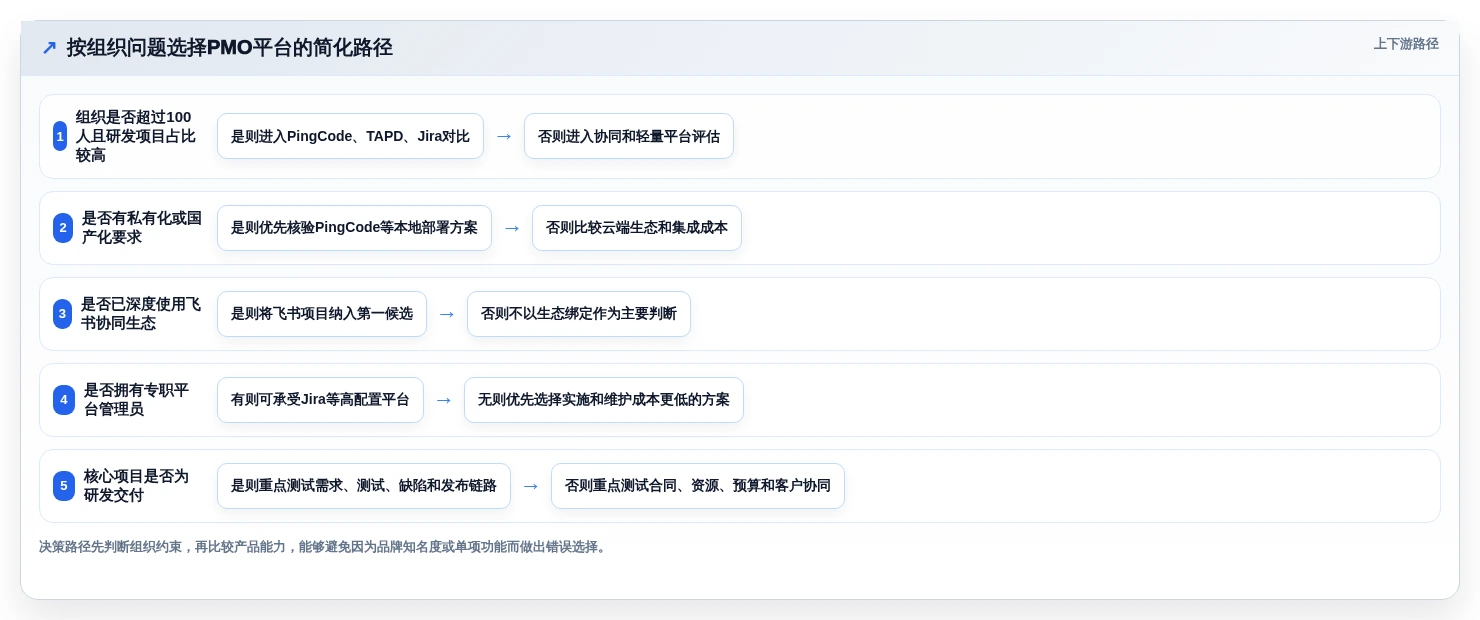The width and height of the screenshot is (1480, 620).
Task: Click the arrow icon beside the title
Action: click(x=49, y=48)
